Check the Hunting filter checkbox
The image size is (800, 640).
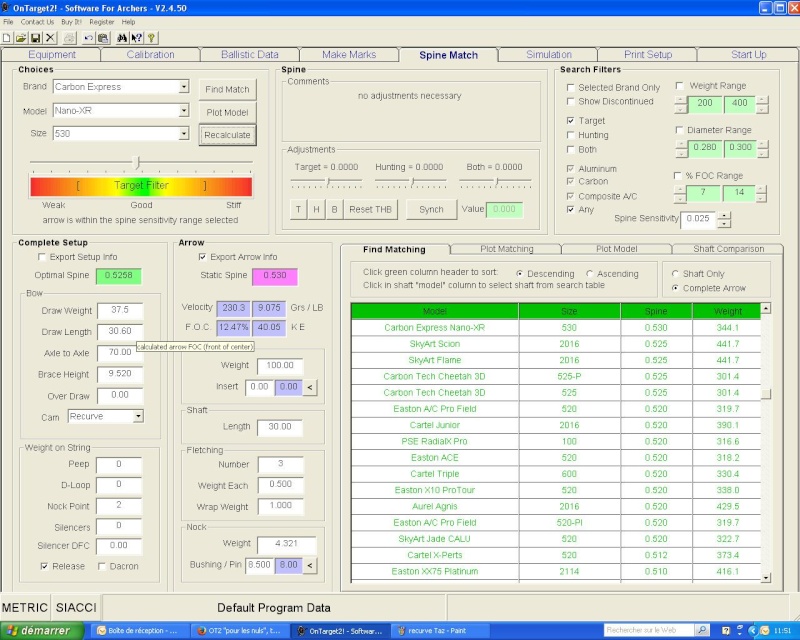(570, 135)
